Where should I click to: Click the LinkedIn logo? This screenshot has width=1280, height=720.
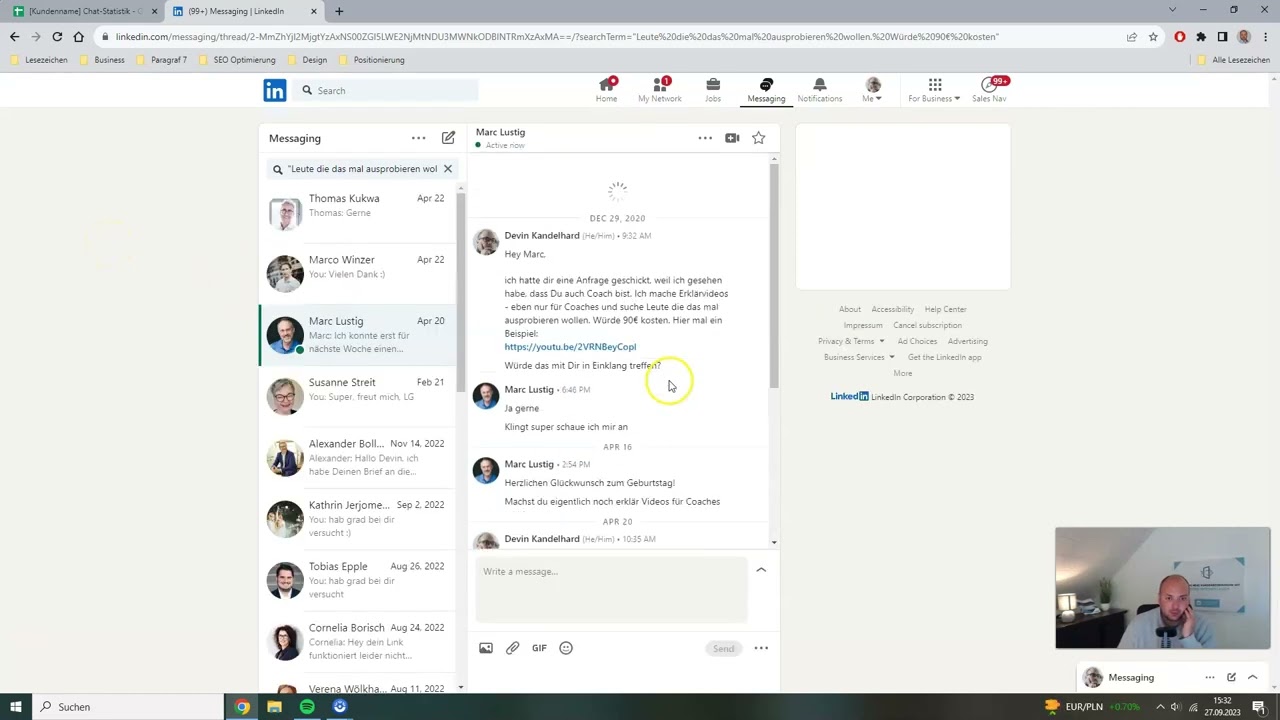pos(275,90)
